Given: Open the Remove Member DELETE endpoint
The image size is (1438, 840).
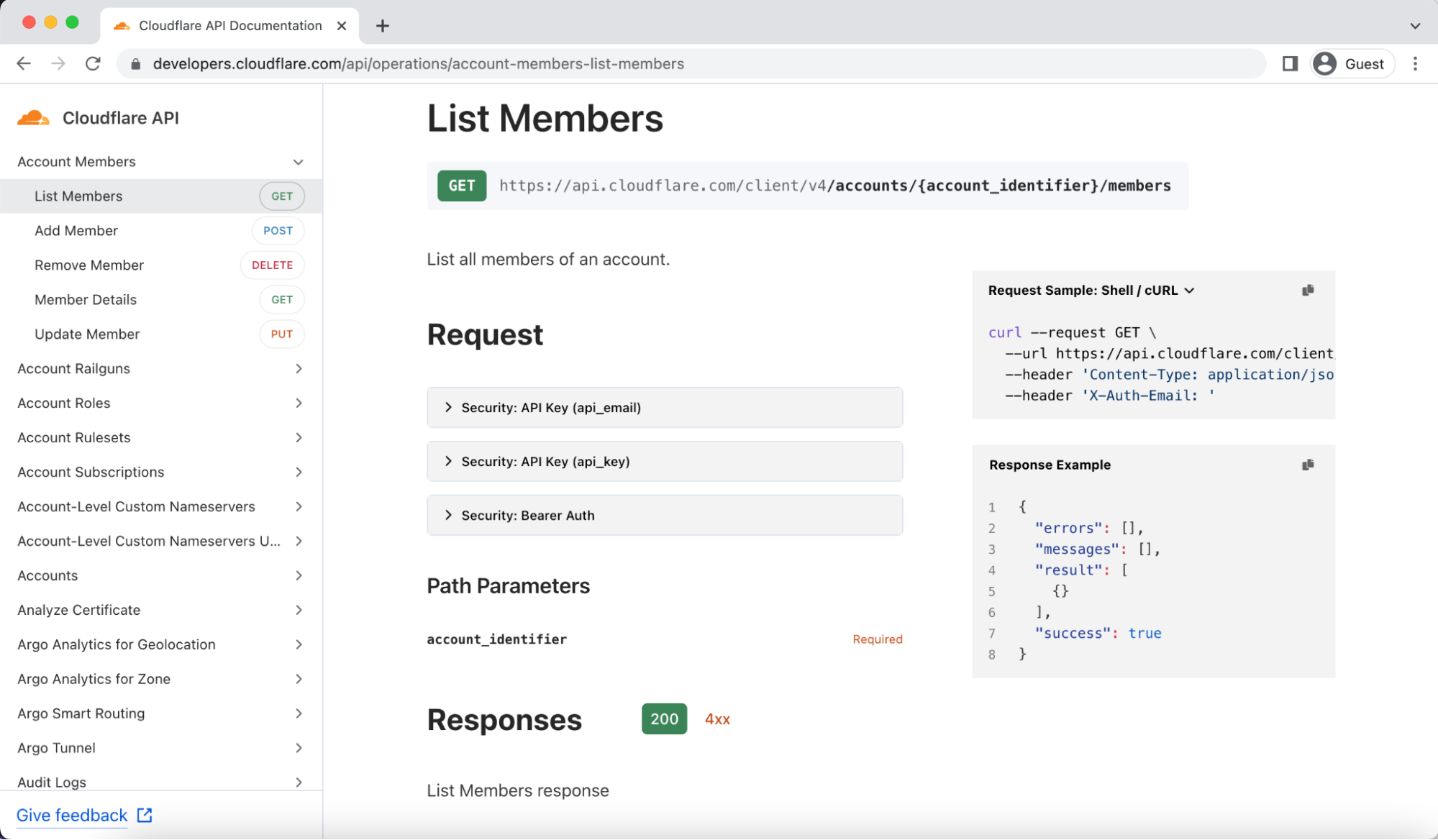Looking at the screenshot, I should (x=89, y=265).
